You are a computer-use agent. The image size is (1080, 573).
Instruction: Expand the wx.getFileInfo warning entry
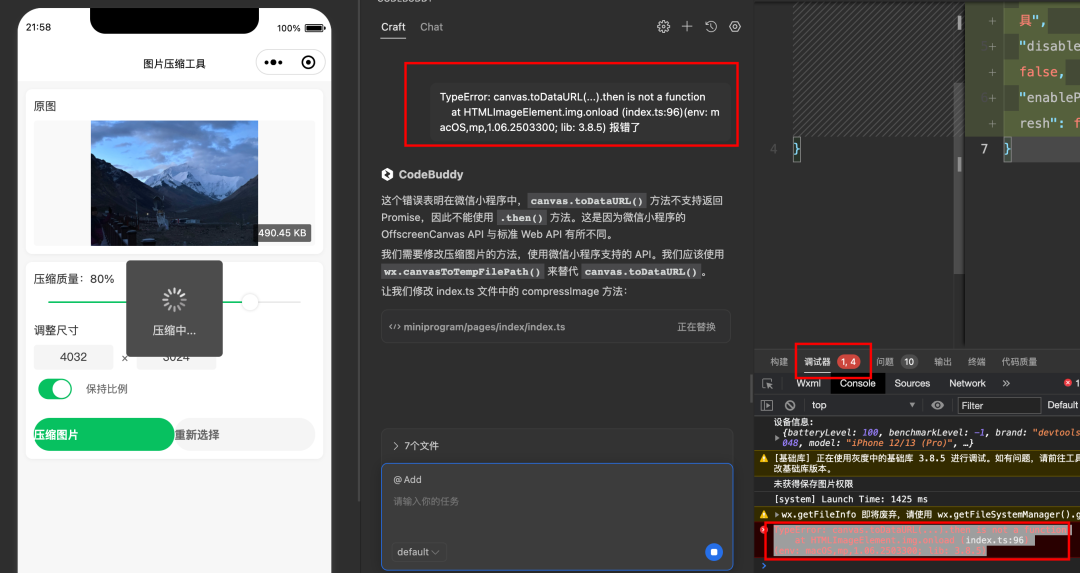tap(777, 514)
